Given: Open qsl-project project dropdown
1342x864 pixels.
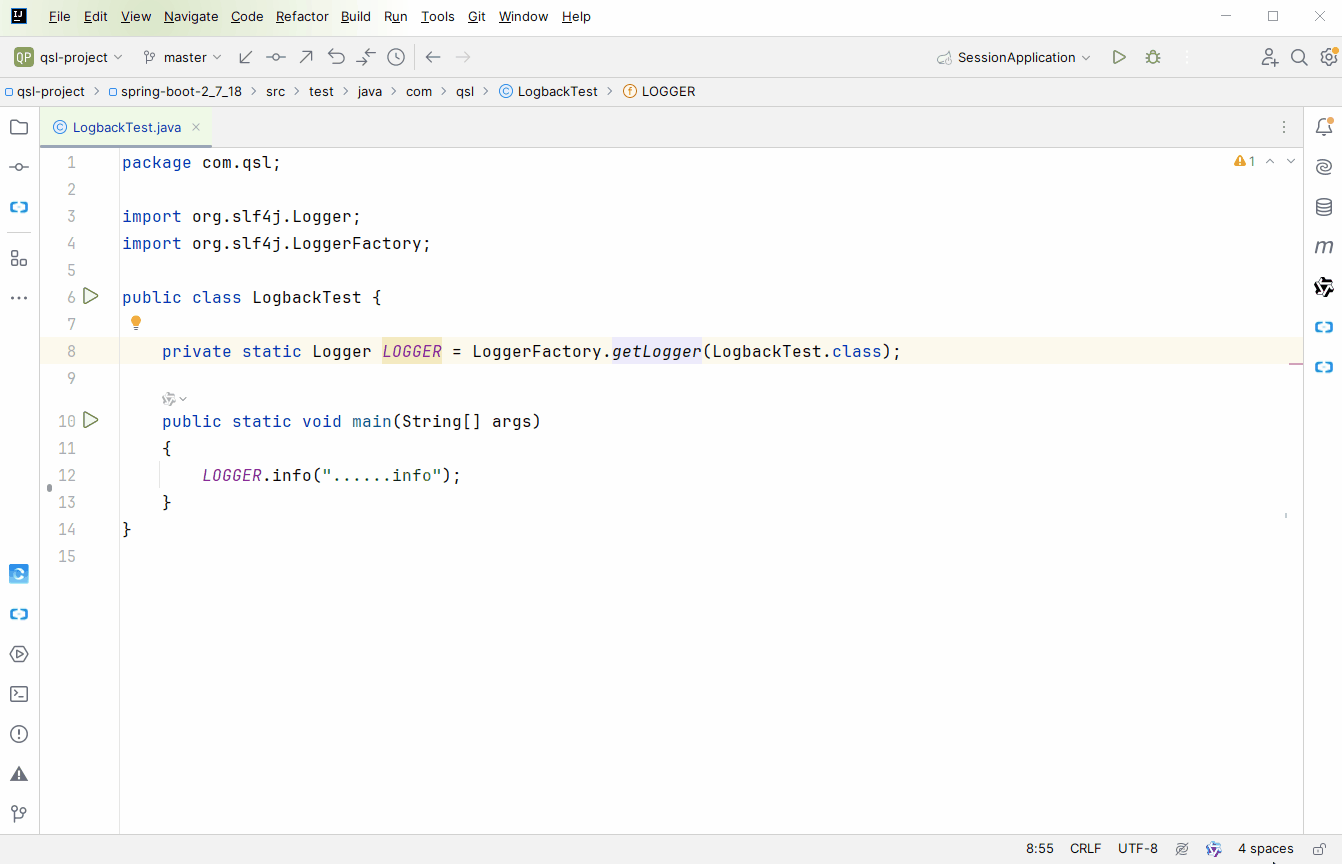Looking at the screenshot, I should coord(69,57).
